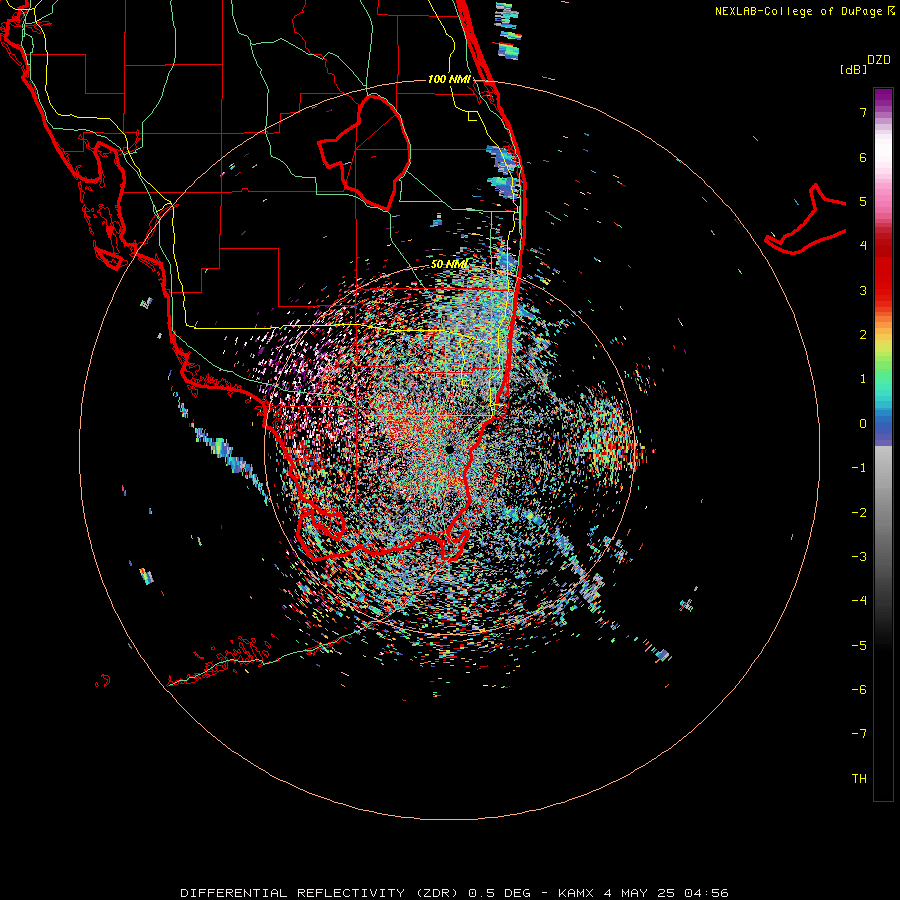The width and height of the screenshot is (900, 900).
Task: Click the KAMX radar site dot
Action: (x=449, y=449)
